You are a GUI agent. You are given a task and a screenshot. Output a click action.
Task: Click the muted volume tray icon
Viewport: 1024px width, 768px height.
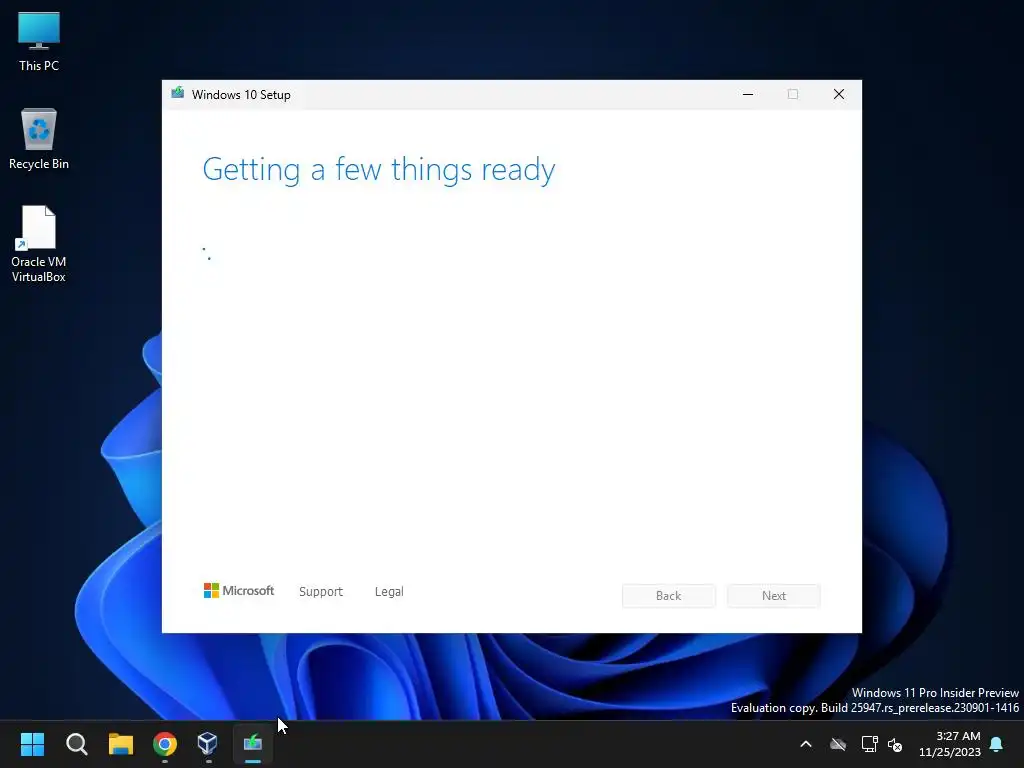tap(895, 744)
